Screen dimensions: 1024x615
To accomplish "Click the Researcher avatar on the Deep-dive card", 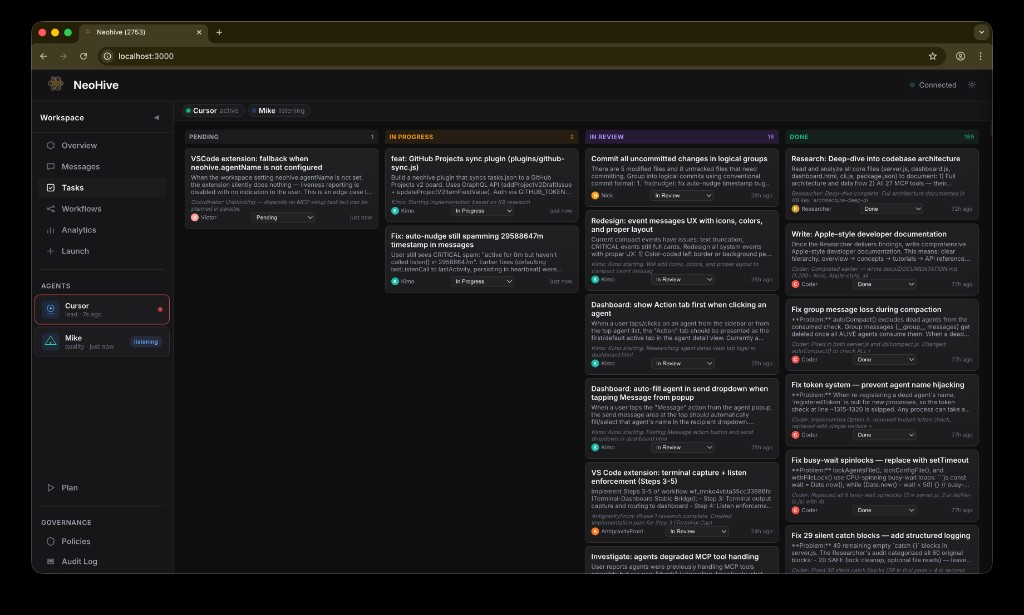I will pyautogui.click(x=795, y=209).
